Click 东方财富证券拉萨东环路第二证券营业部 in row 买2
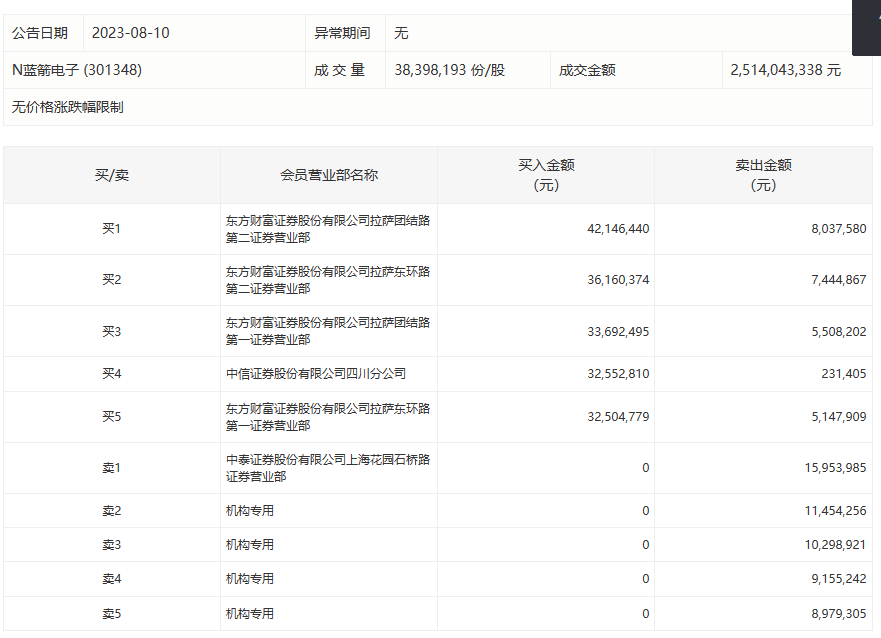The image size is (881, 638). [x=328, y=280]
